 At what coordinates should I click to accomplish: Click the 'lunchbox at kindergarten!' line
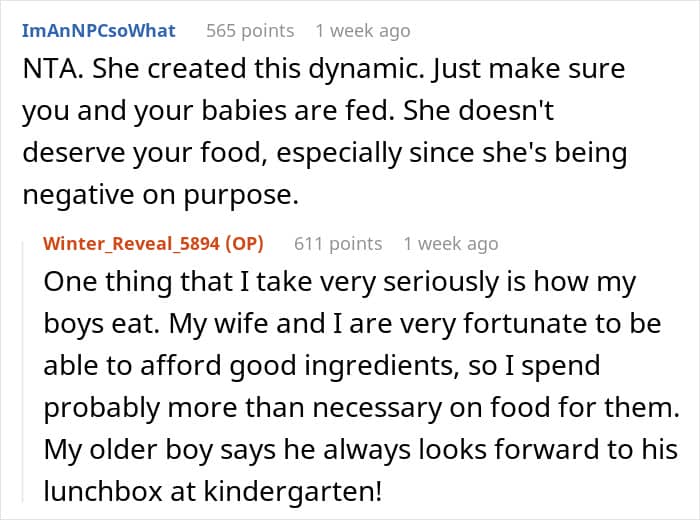[x=212, y=491]
